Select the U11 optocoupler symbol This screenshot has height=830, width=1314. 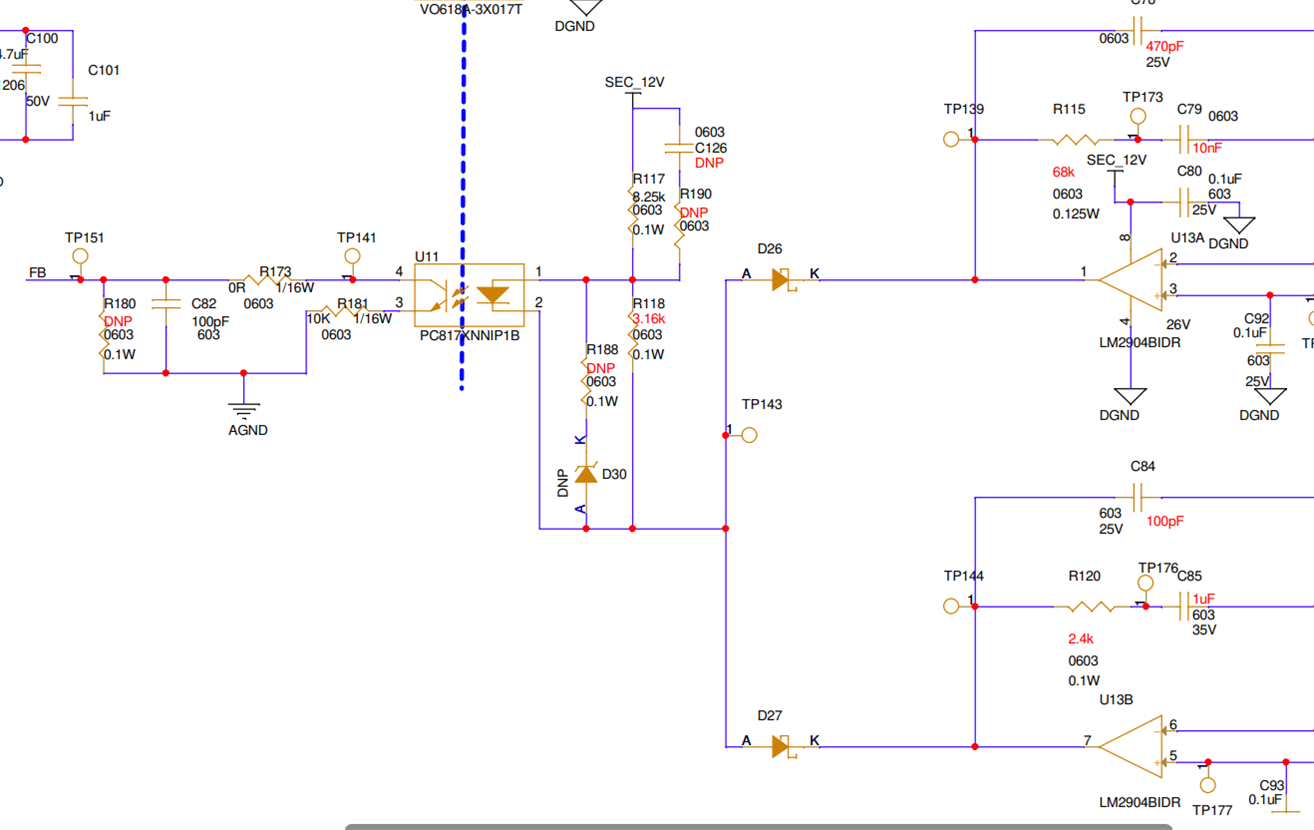coord(469,295)
